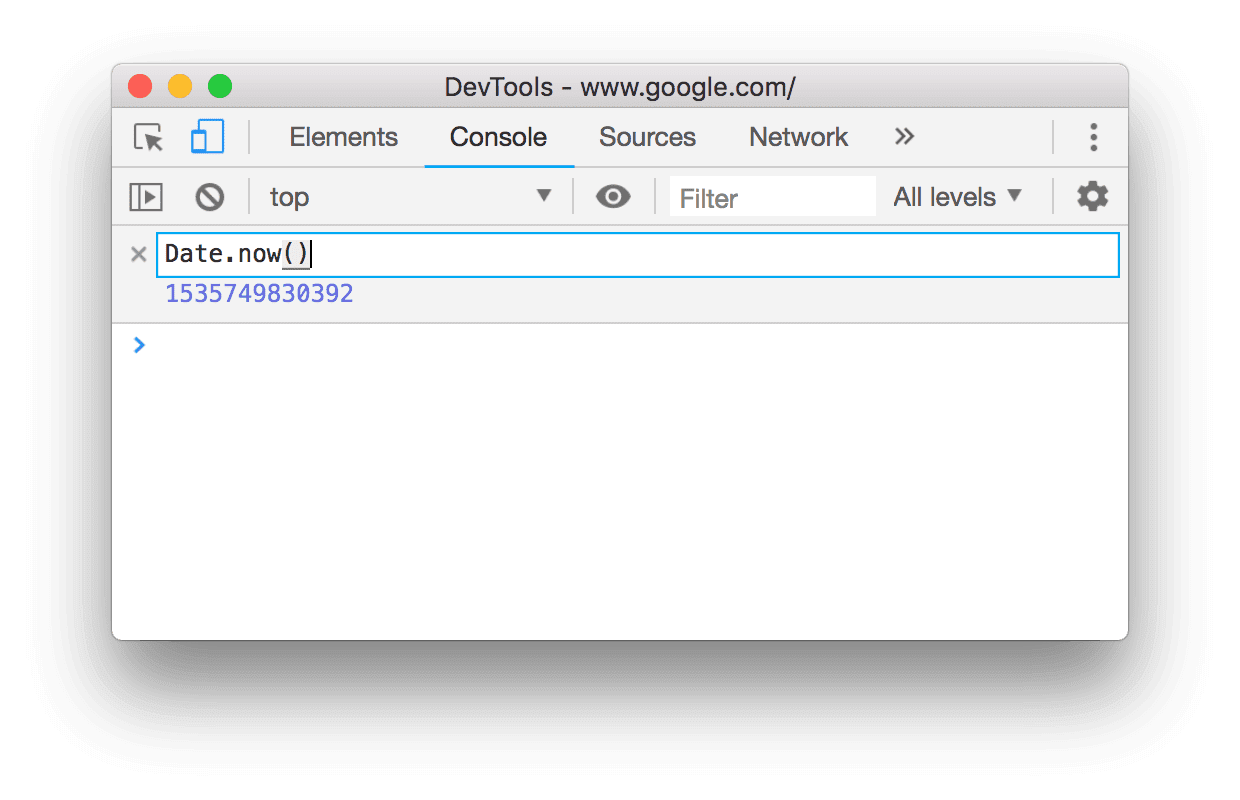The width and height of the screenshot is (1240, 800).
Task: Switch to the Console panel
Action: (x=498, y=137)
